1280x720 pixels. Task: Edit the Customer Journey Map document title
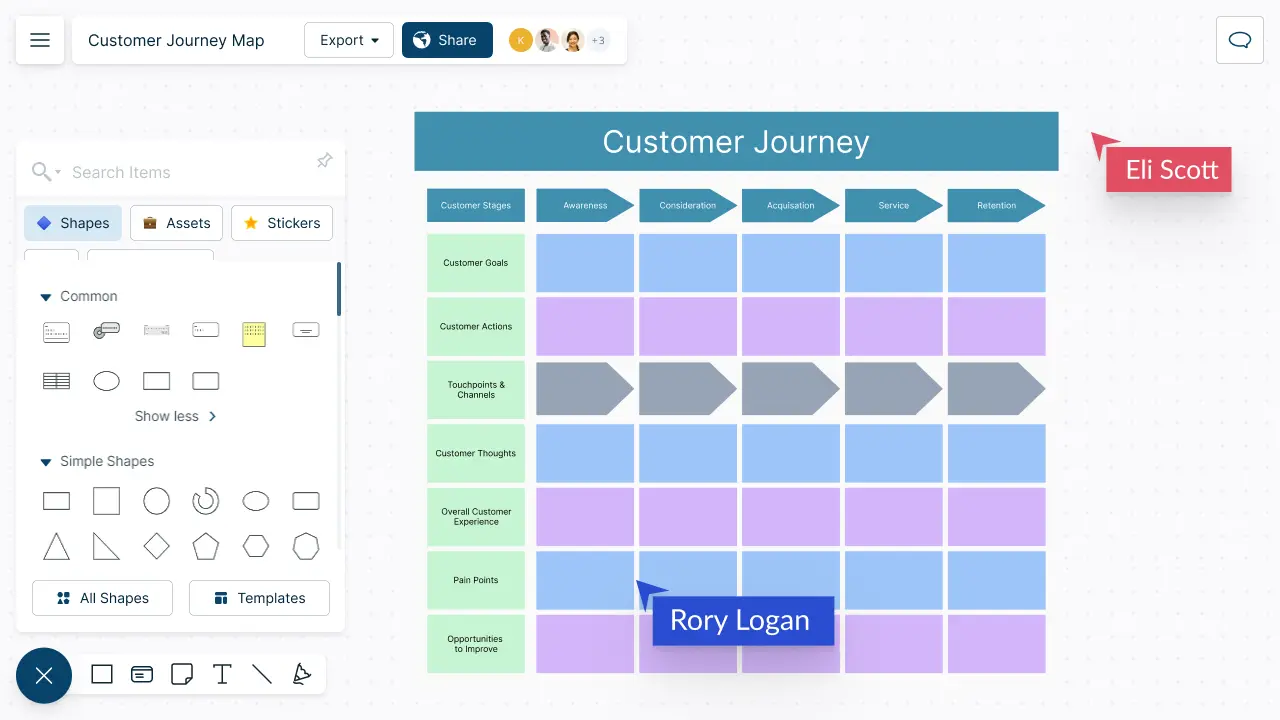click(x=176, y=41)
